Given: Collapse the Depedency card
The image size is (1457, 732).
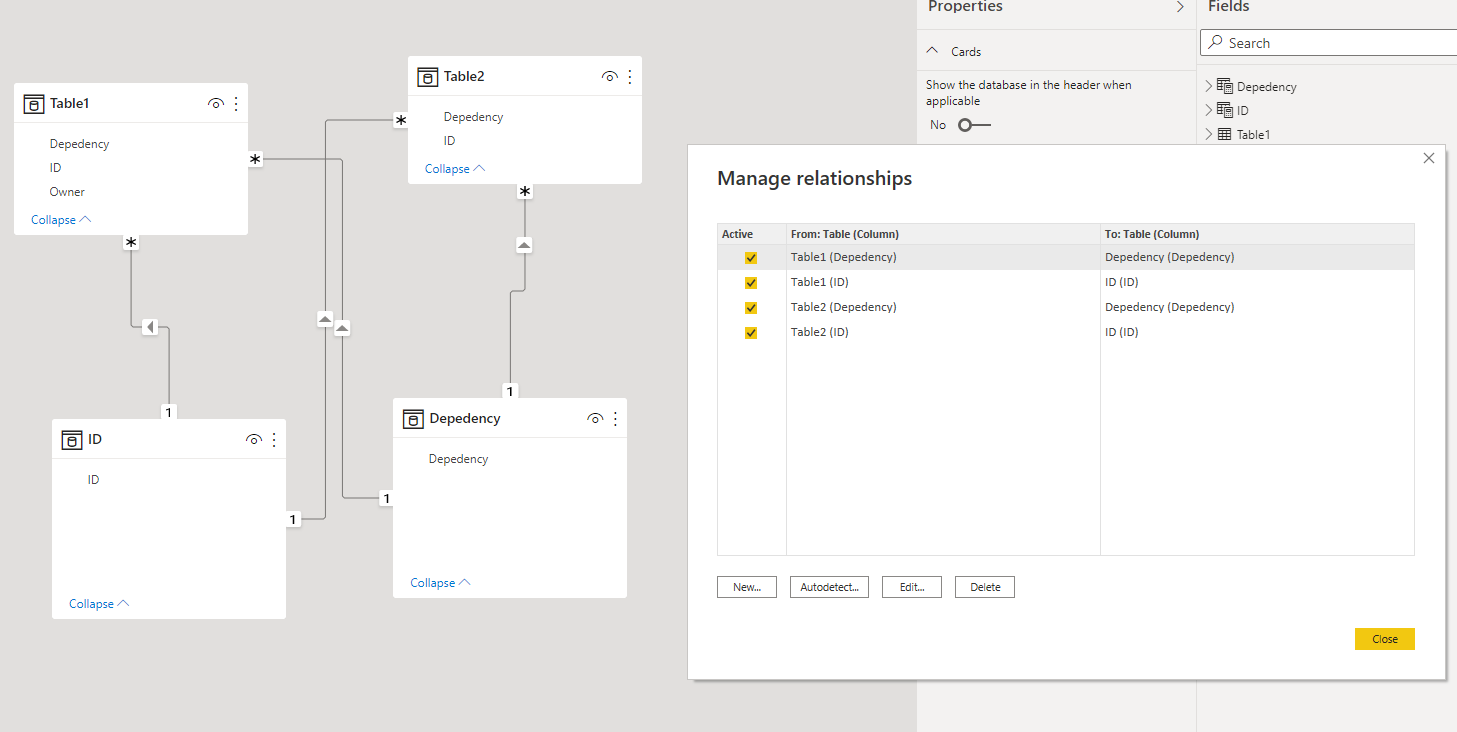Looking at the screenshot, I should click(440, 583).
